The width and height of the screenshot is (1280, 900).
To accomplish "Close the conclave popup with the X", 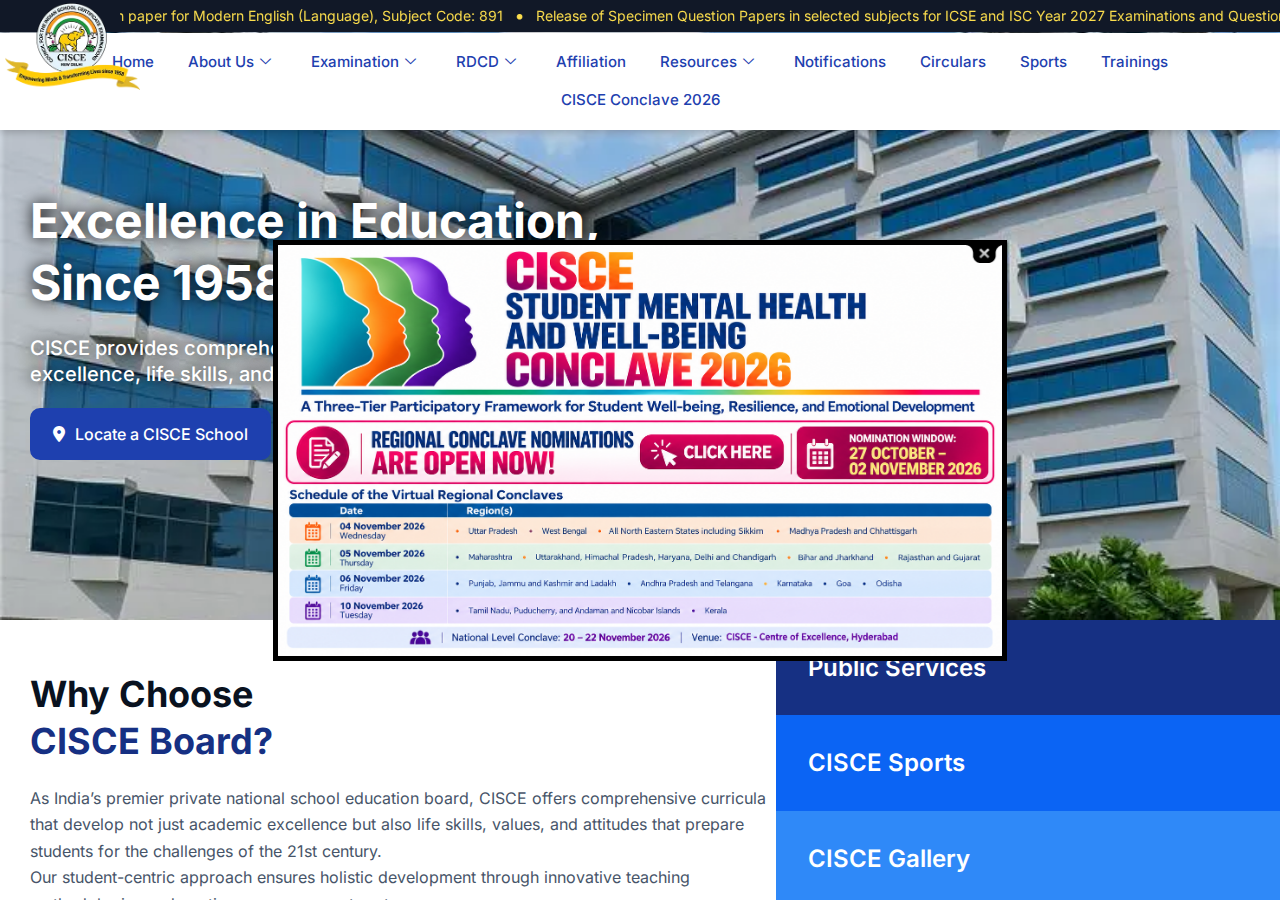I will [x=984, y=253].
